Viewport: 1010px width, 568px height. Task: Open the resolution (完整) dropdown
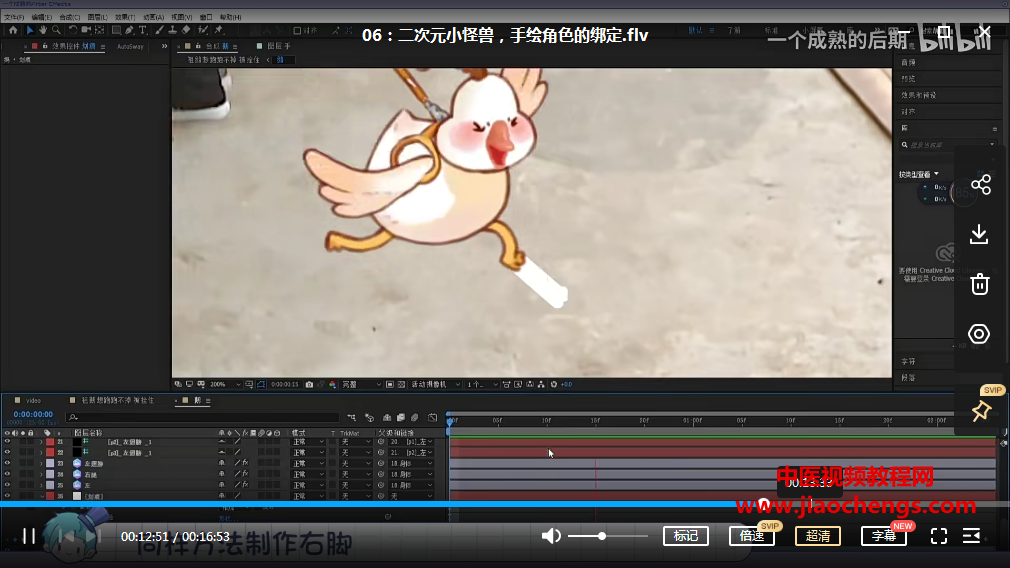pos(361,384)
